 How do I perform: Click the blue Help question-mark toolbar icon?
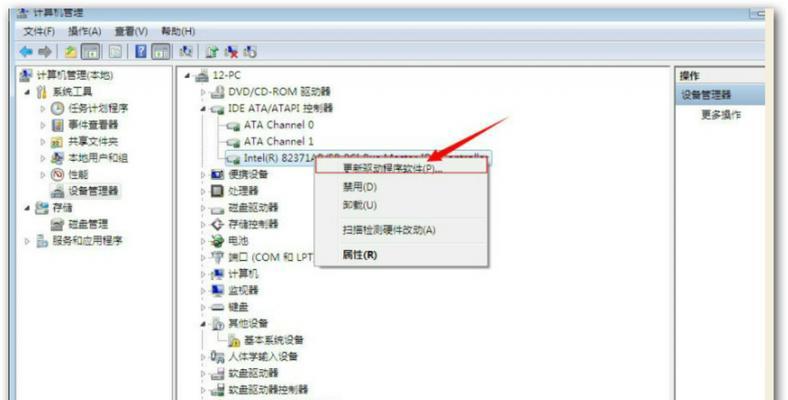tap(141, 51)
